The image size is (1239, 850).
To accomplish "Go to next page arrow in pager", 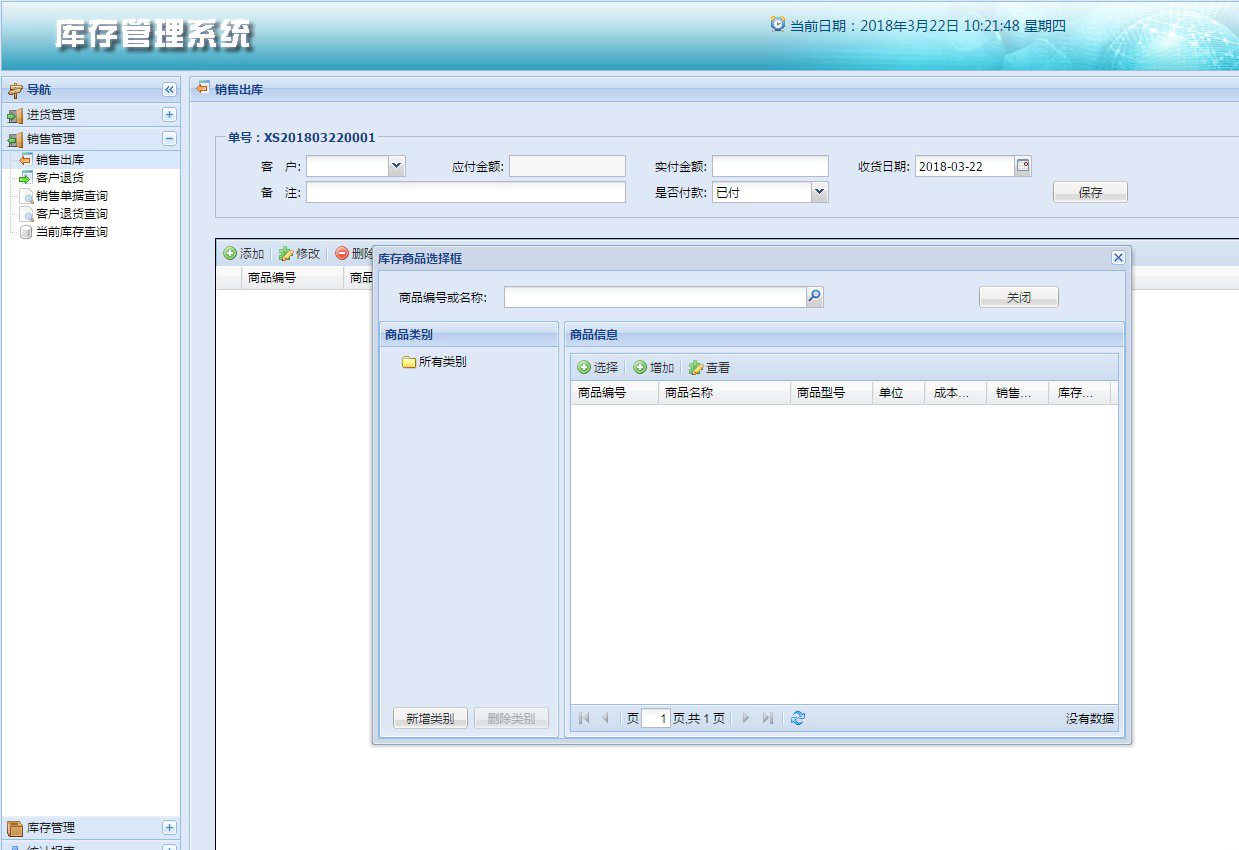I will point(745,718).
